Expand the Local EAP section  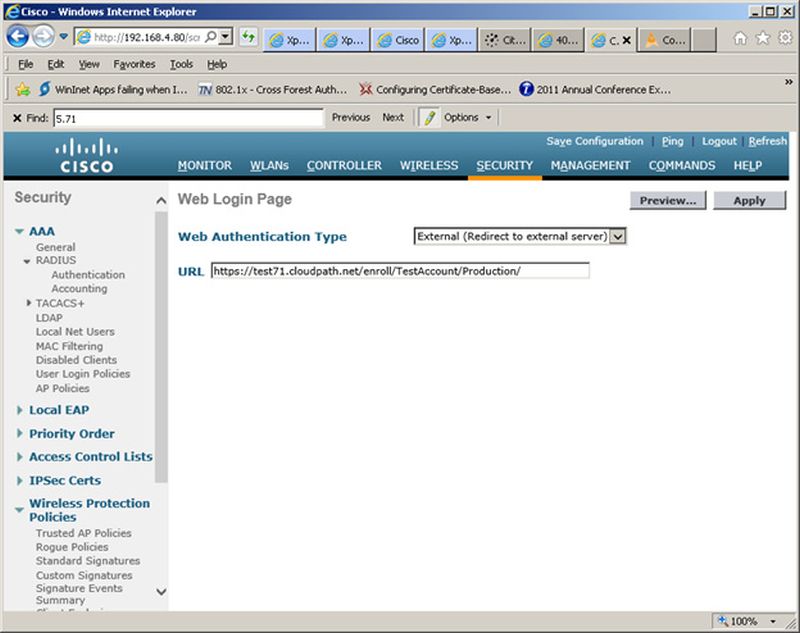coord(19,410)
